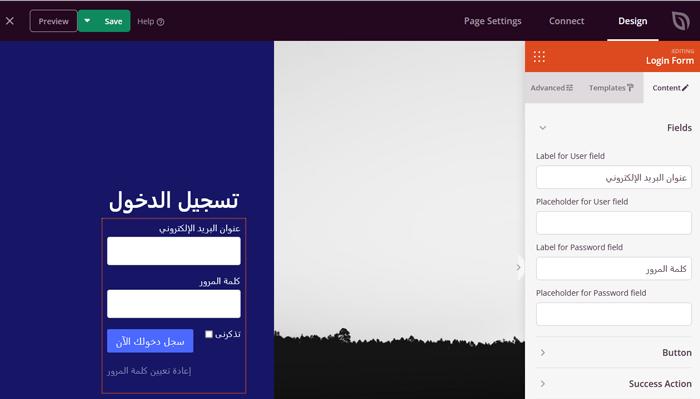Click the Content pencil icon
This screenshot has width=700, height=399.
click(685, 88)
